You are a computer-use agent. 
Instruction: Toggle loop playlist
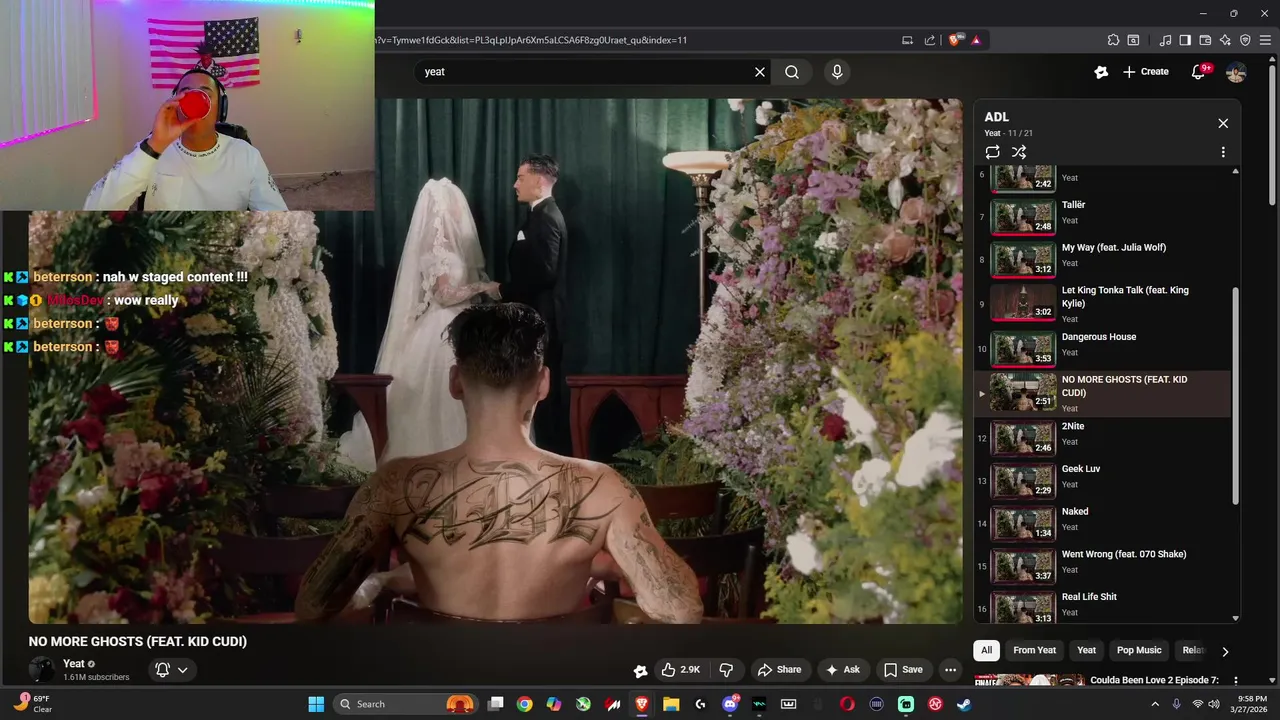pyautogui.click(x=992, y=152)
